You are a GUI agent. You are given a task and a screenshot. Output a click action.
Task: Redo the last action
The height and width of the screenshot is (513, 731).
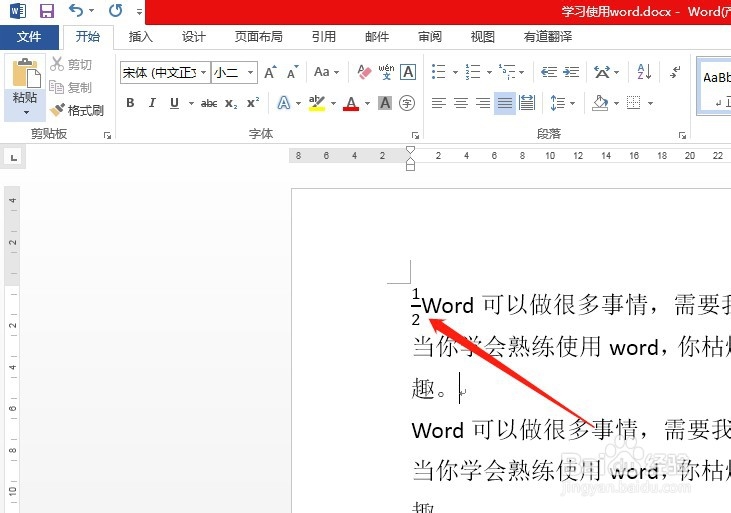(x=115, y=10)
